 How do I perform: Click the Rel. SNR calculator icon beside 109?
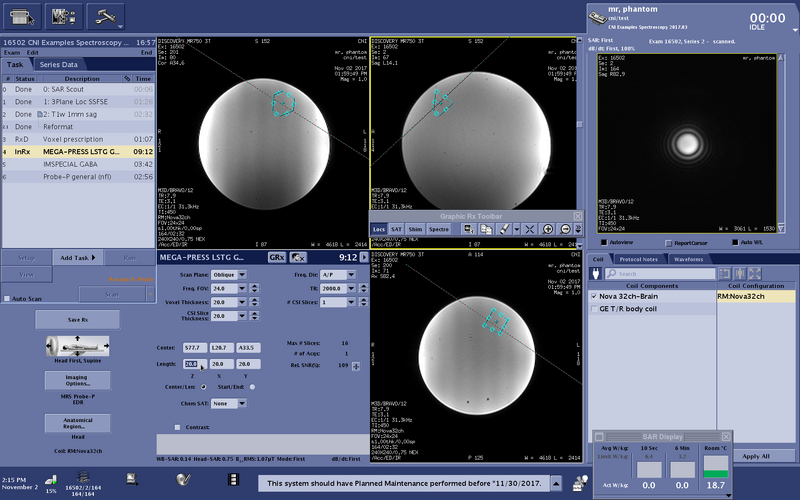click(356, 366)
